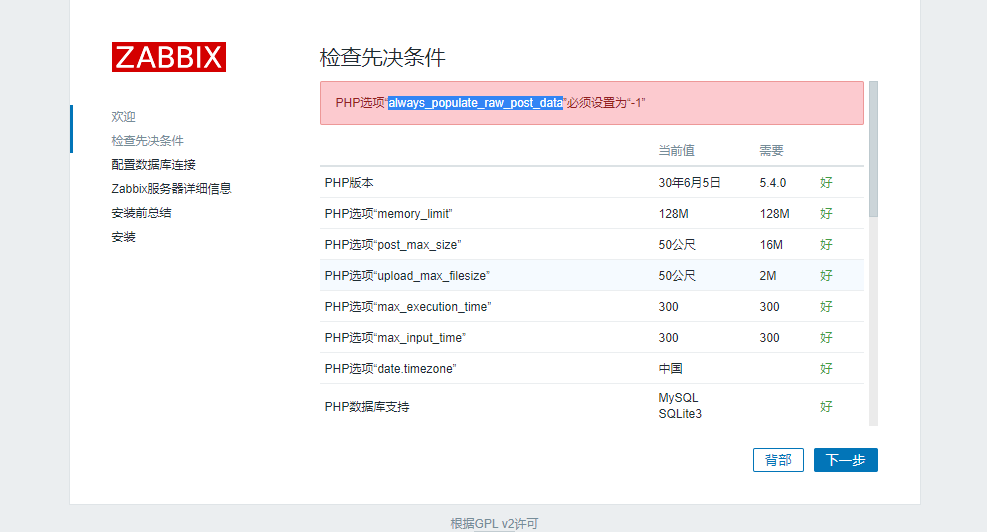987x532 pixels.
Task: Click the 当前值 column header
Action: 677,150
